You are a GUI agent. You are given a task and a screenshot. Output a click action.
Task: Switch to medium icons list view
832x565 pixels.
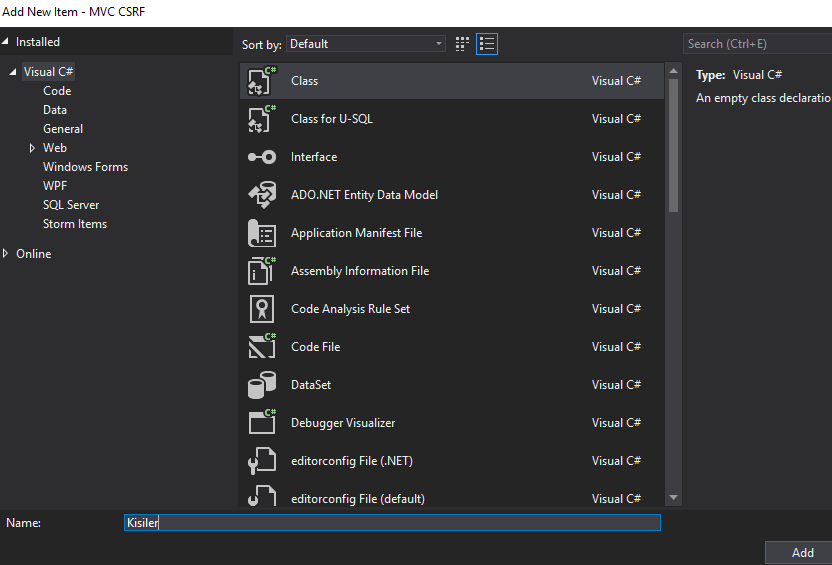point(487,44)
